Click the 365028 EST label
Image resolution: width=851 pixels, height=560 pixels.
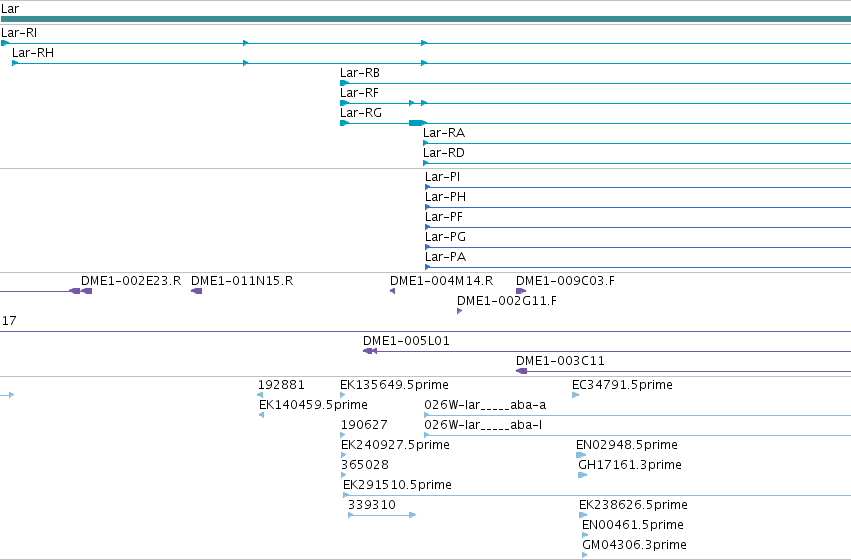[x=365, y=466]
